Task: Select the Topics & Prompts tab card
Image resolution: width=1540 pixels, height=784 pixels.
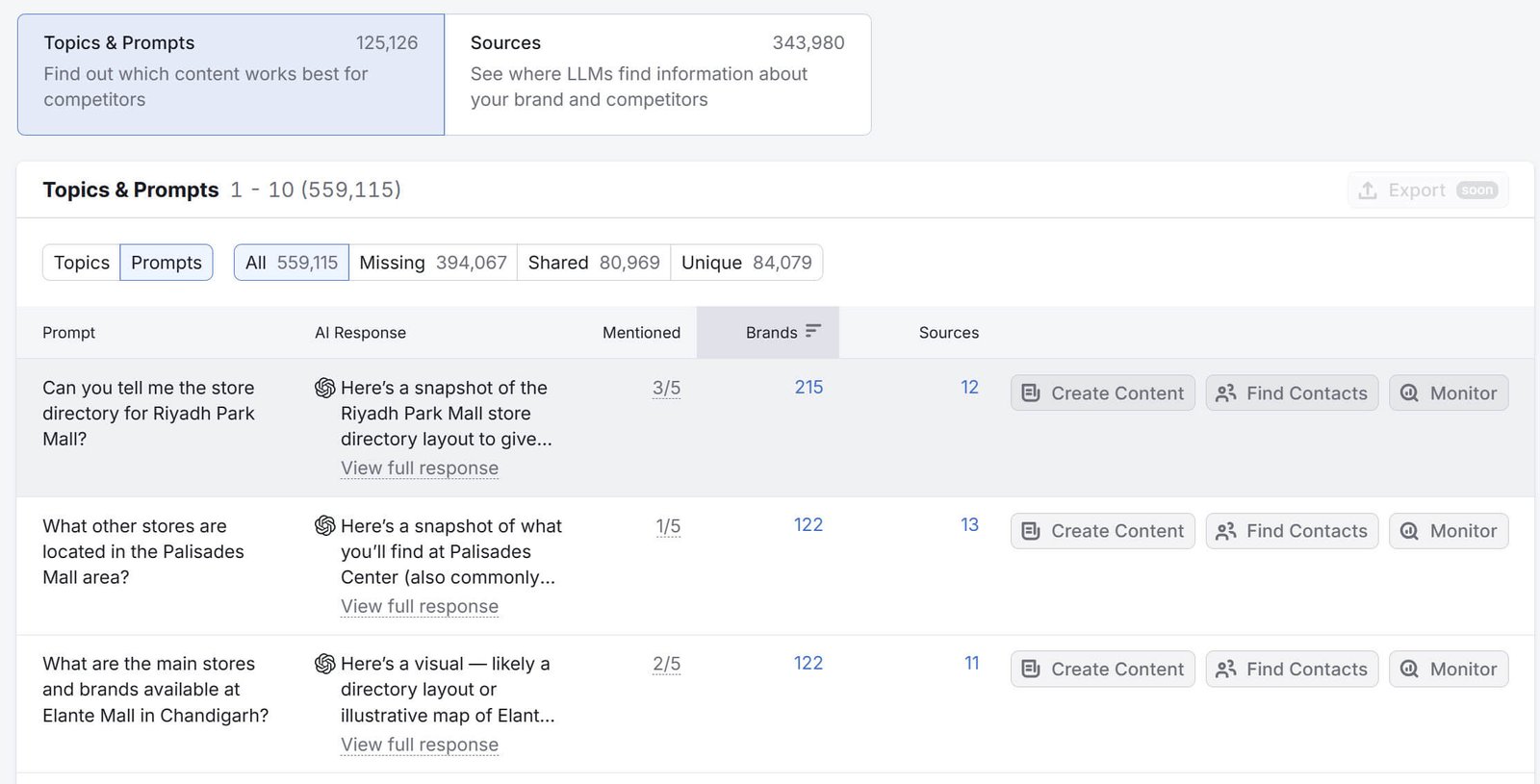Action: pos(231,74)
